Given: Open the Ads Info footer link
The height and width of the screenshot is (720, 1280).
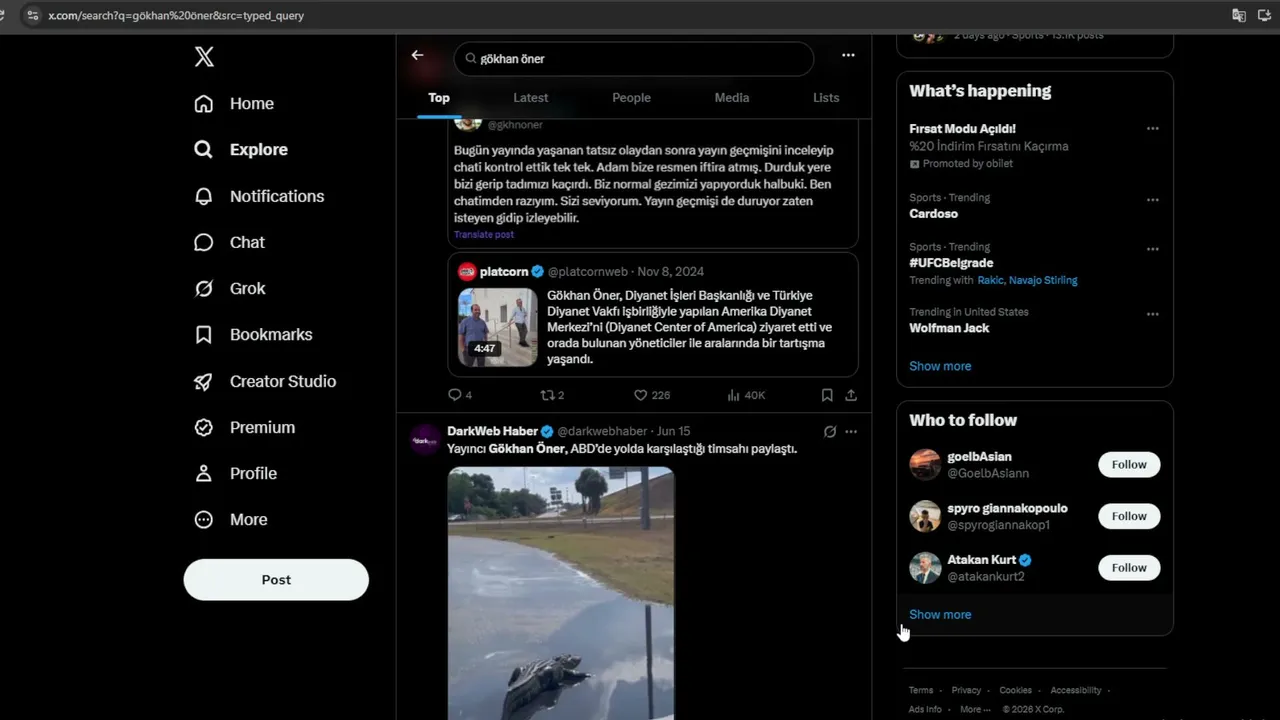Looking at the screenshot, I should click(926, 710).
